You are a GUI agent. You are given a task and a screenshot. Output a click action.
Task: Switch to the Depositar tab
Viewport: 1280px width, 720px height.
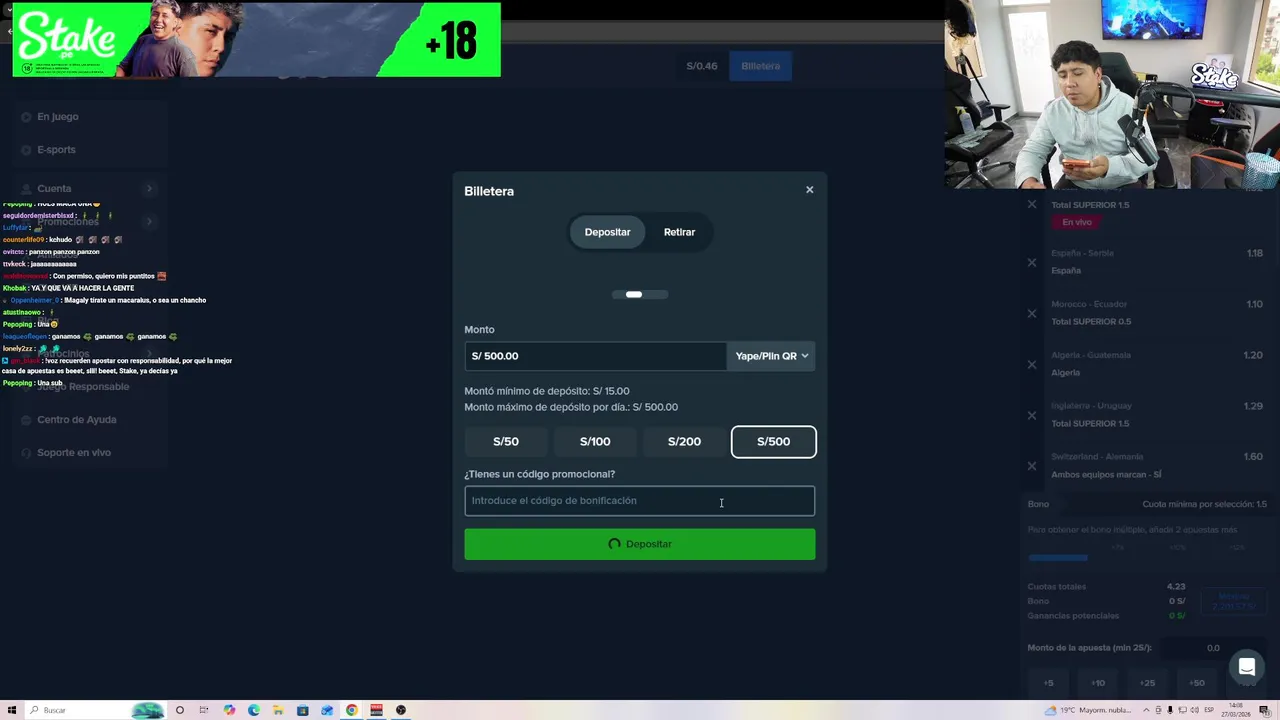pyautogui.click(x=607, y=232)
